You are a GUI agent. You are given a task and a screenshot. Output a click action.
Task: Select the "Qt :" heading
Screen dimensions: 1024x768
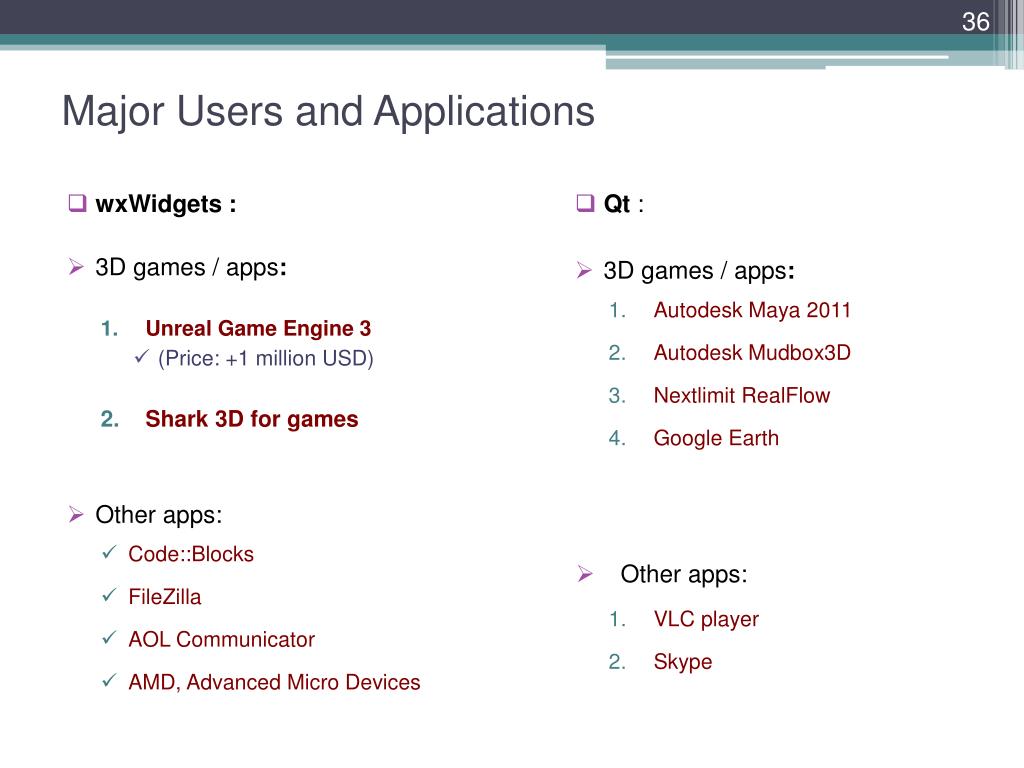tap(624, 204)
